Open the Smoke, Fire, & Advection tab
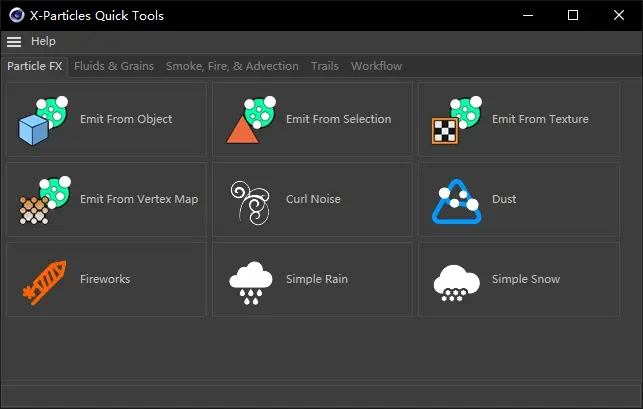Image resolution: width=643 pixels, height=409 pixels. pos(232,66)
